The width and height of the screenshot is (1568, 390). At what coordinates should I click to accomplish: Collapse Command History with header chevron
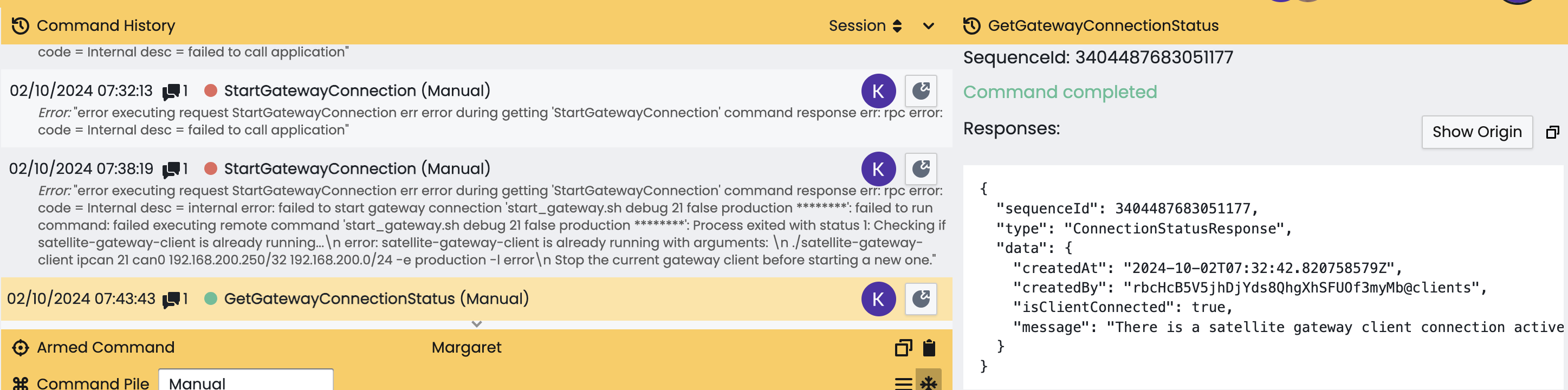[x=928, y=25]
